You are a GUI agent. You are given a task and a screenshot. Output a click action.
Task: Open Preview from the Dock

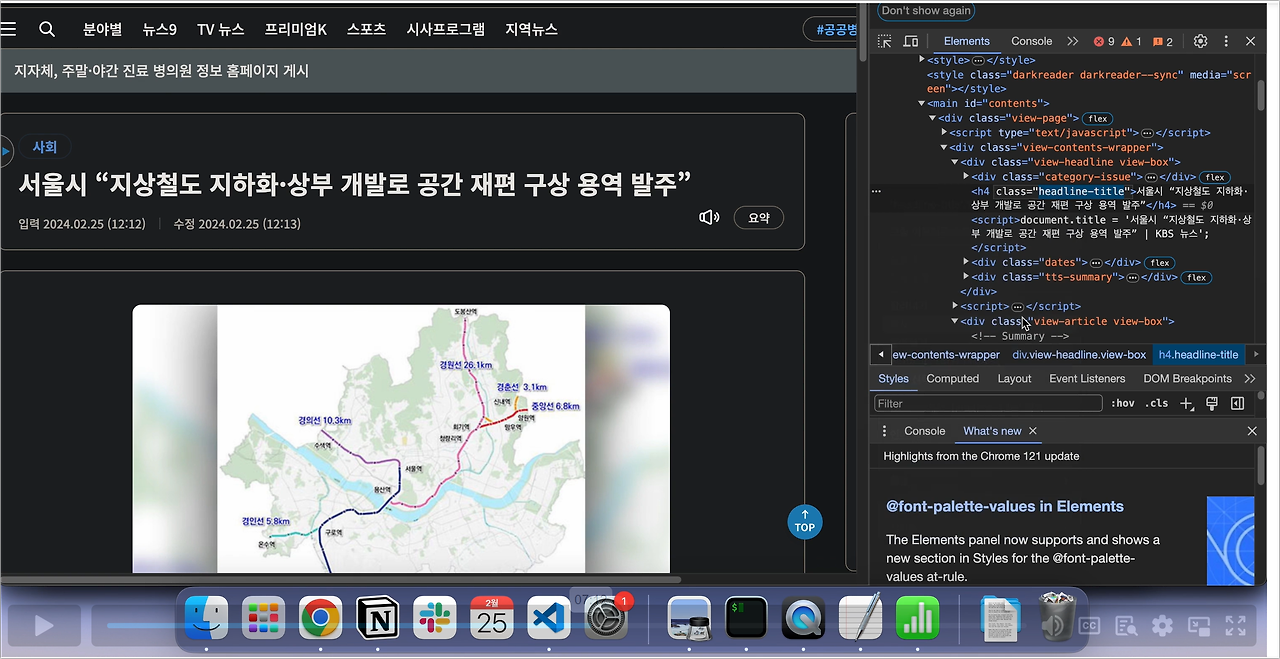(689, 619)
